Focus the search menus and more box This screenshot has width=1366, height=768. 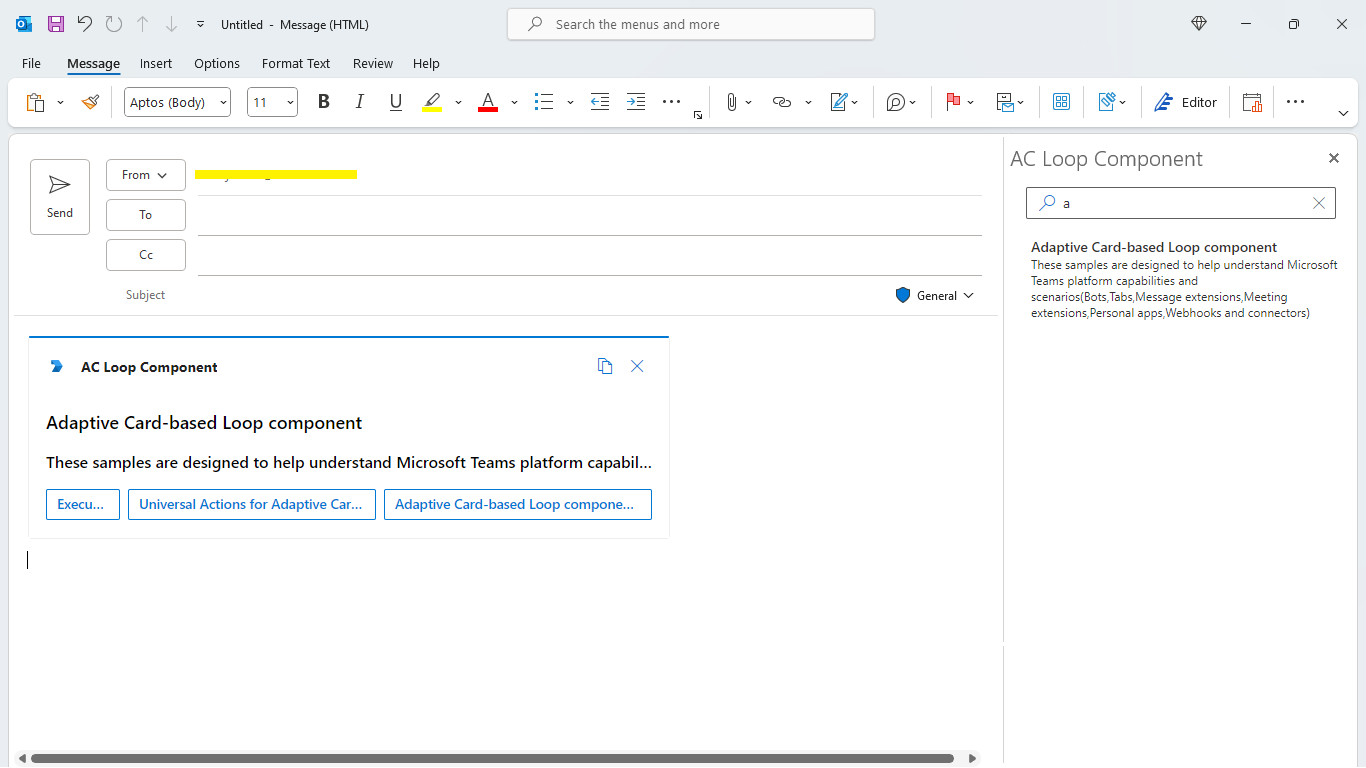(691, 24)
